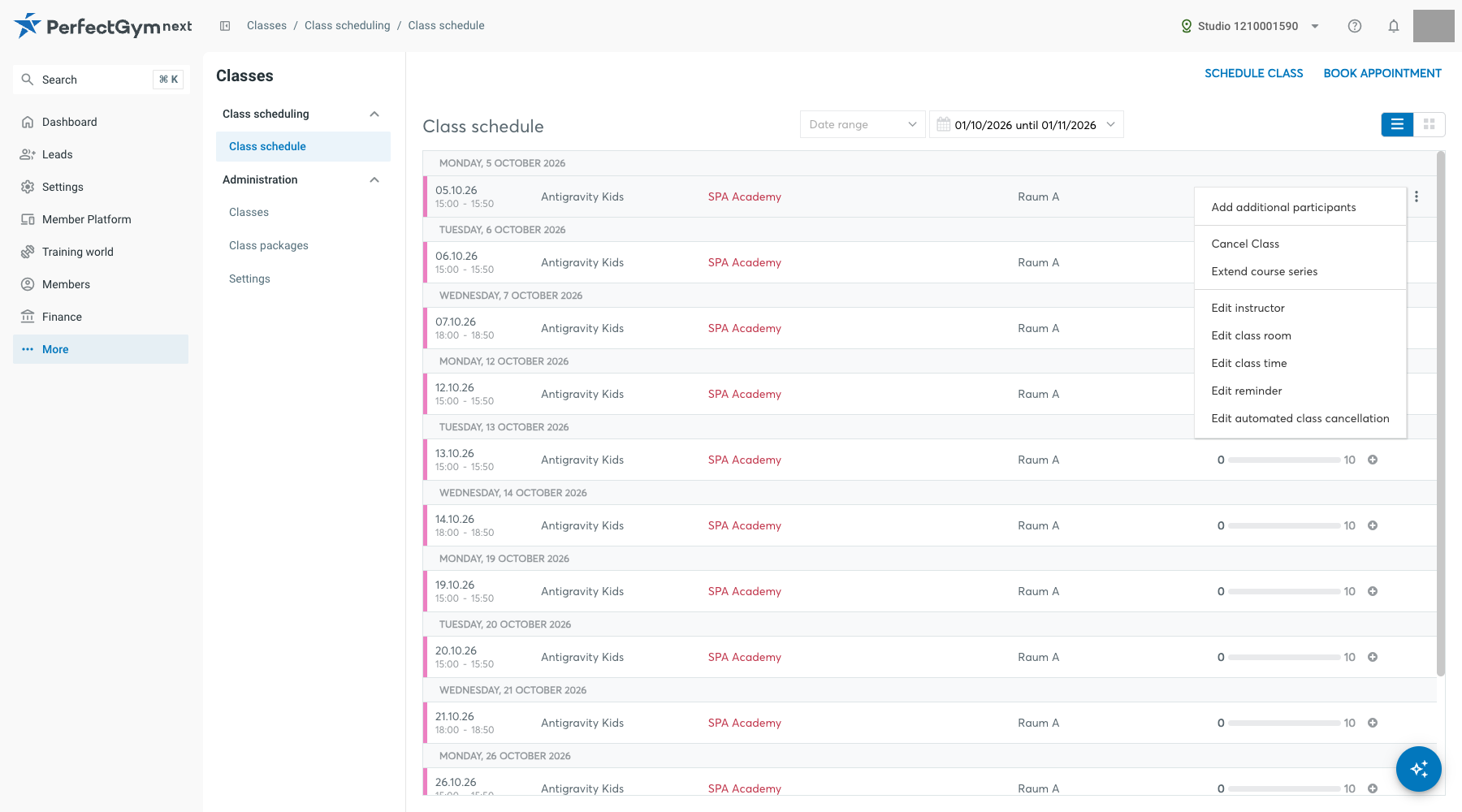
Task: Select Class schedule in the Classes panel
Action: (303, 146)
